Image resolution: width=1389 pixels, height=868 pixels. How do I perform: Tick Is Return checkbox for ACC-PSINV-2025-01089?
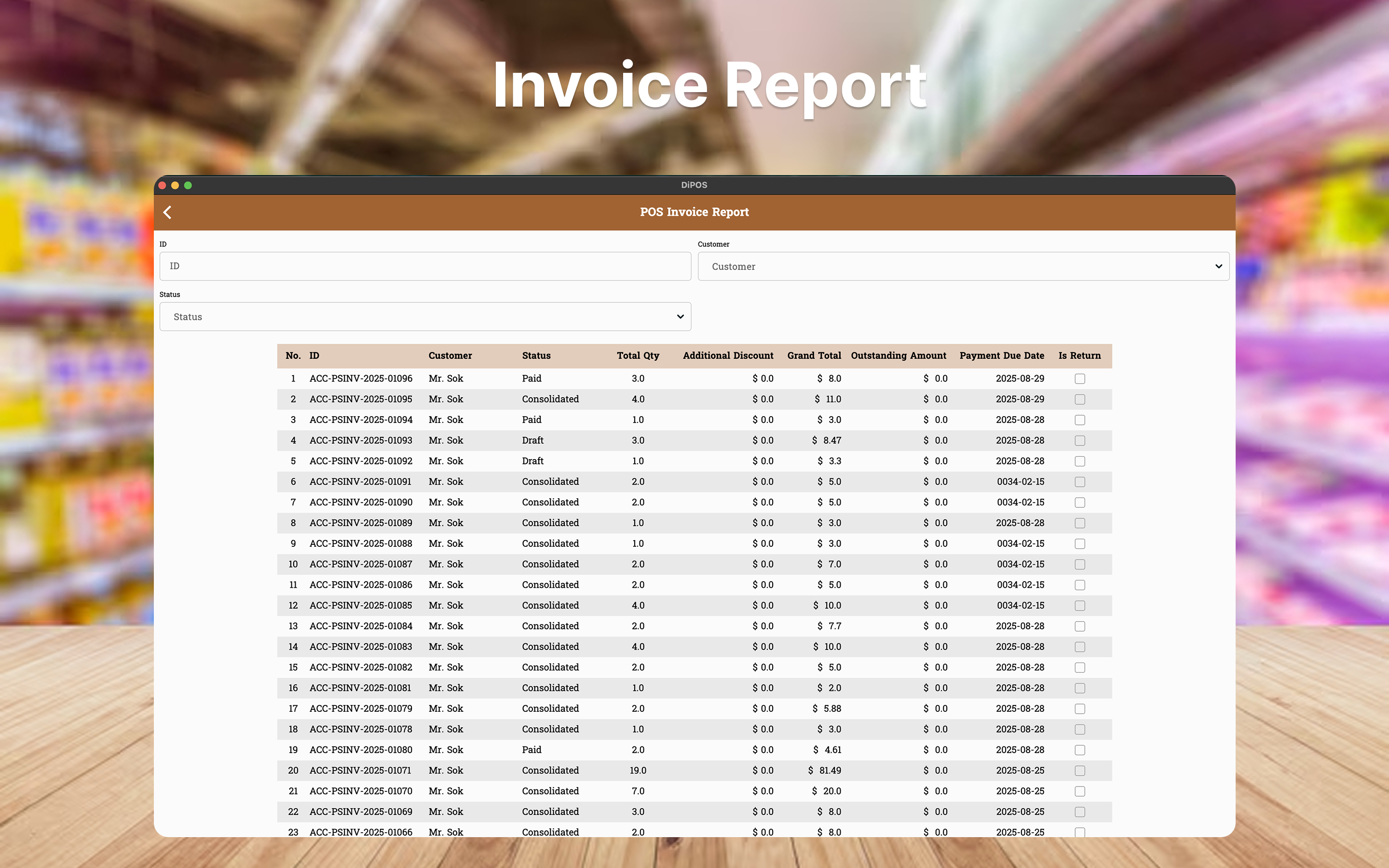click(1080, 524)
